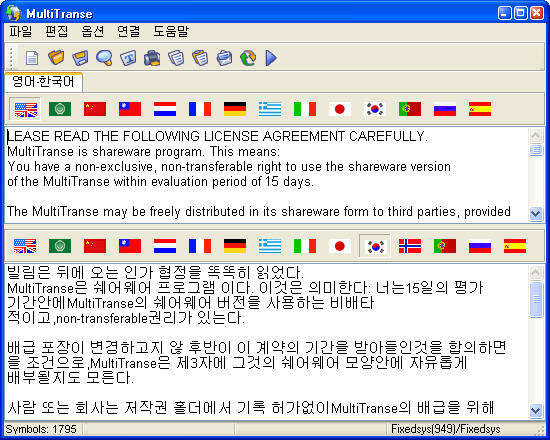Open a file with the folder icon

[x=56, y=58]
